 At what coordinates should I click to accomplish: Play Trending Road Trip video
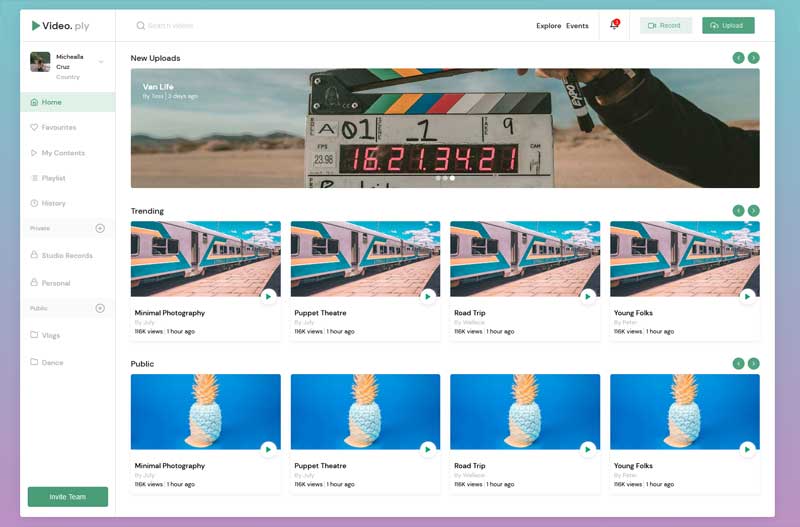click(588, 296)
